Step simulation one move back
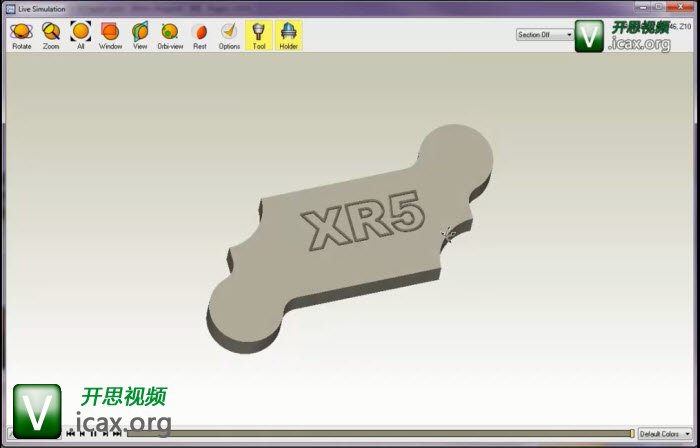 82,434
